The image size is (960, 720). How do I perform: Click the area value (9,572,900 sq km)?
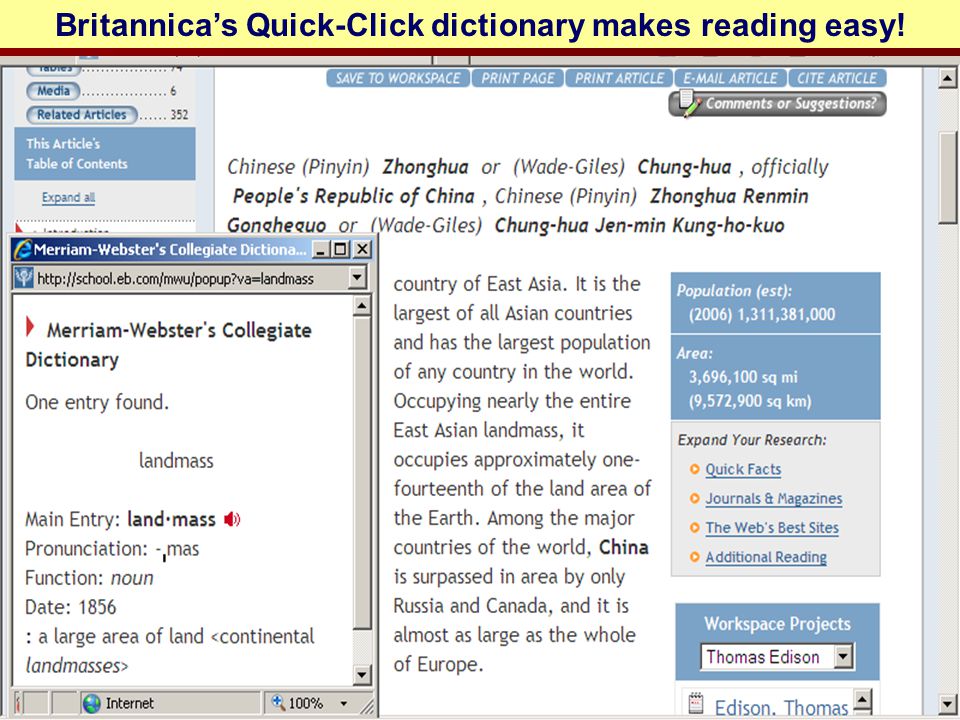pyautogui.click(x=750, y=402)
